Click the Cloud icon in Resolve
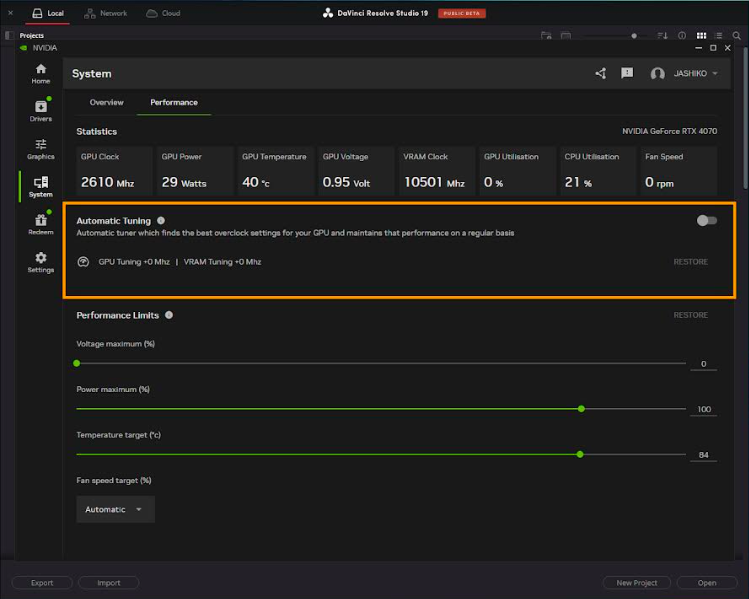The image size is (749, 599). click(151, 13)
